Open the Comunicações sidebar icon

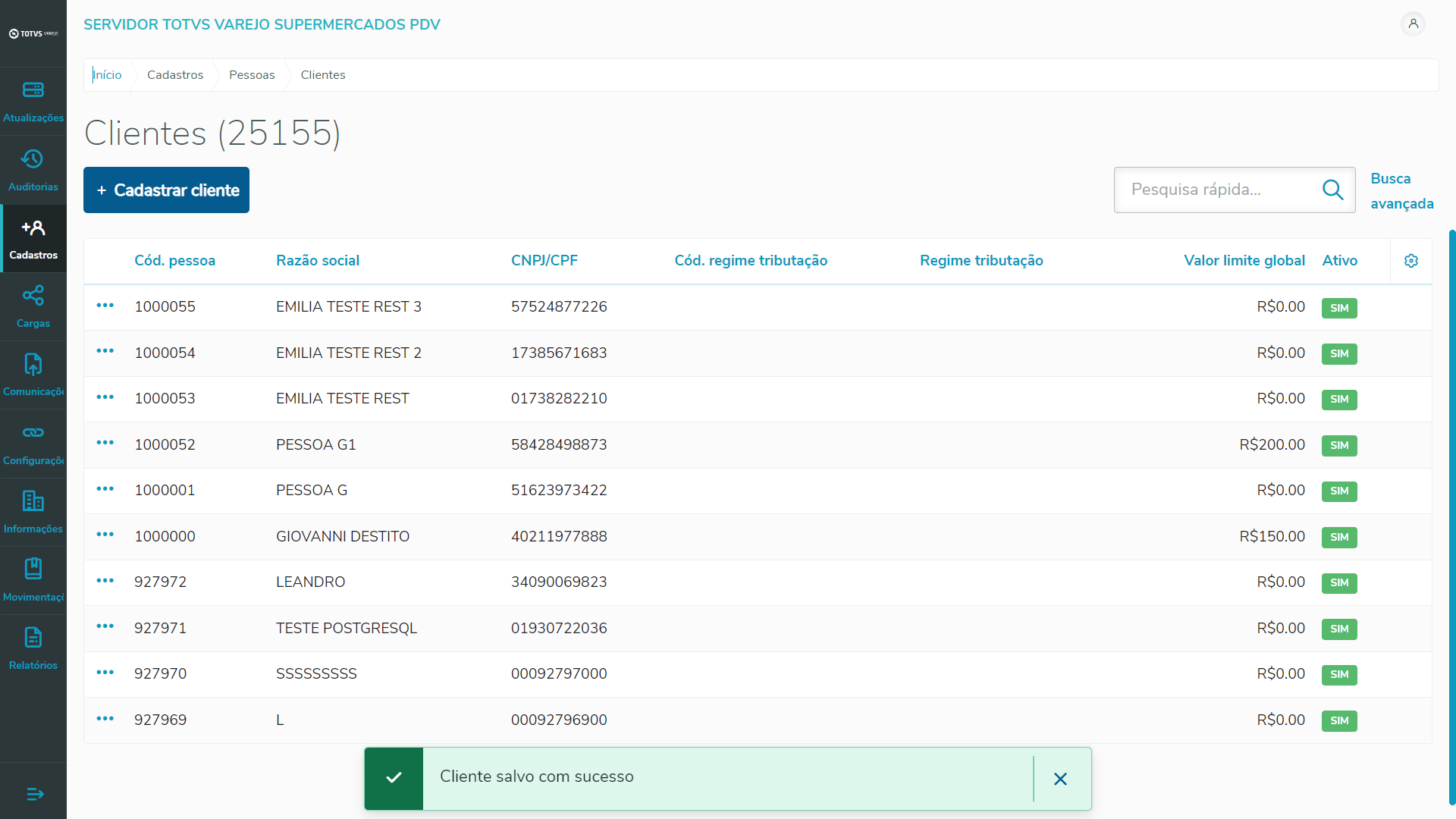33,365
